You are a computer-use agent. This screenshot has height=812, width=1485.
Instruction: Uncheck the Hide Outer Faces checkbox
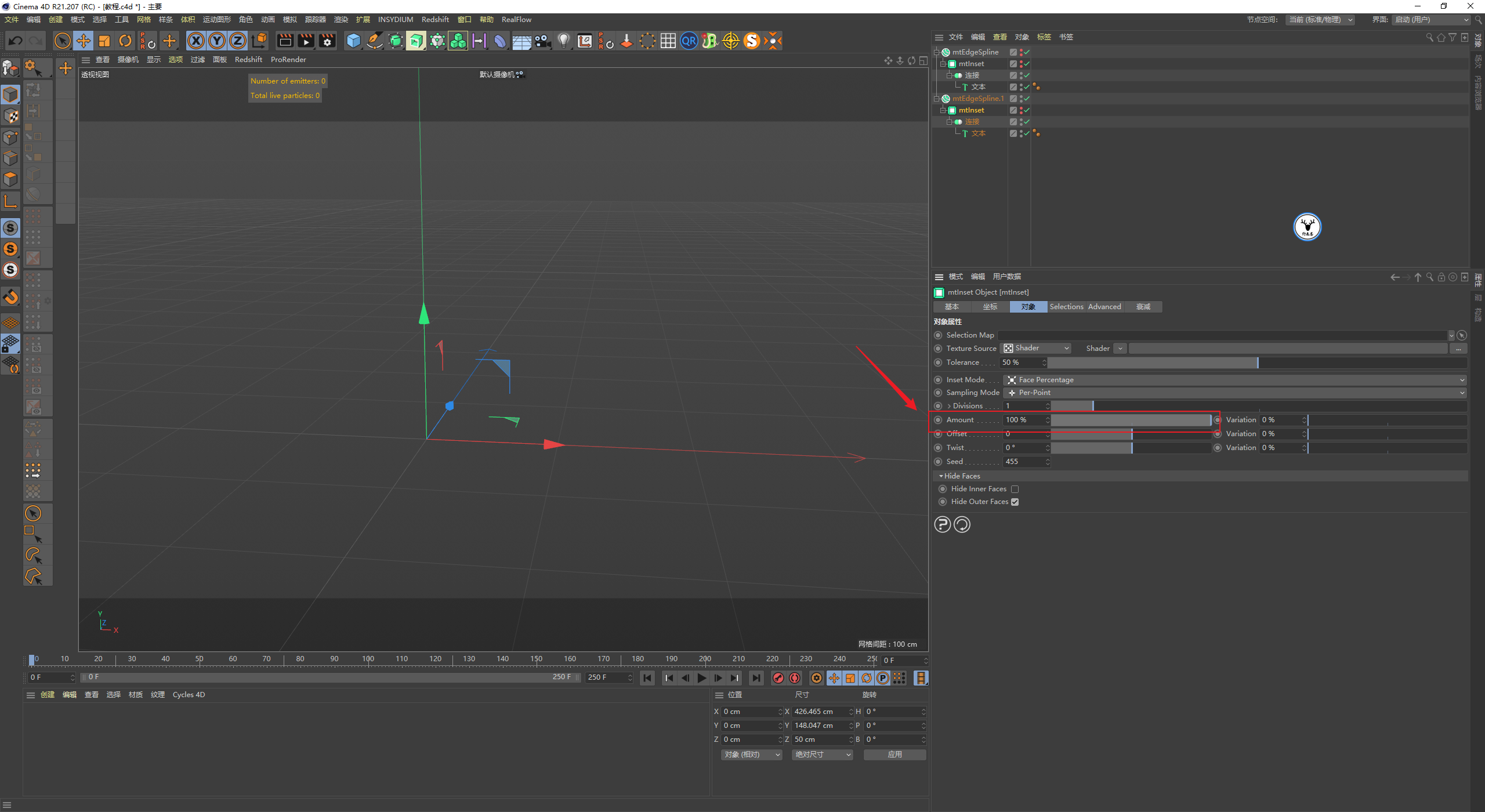1015,502
